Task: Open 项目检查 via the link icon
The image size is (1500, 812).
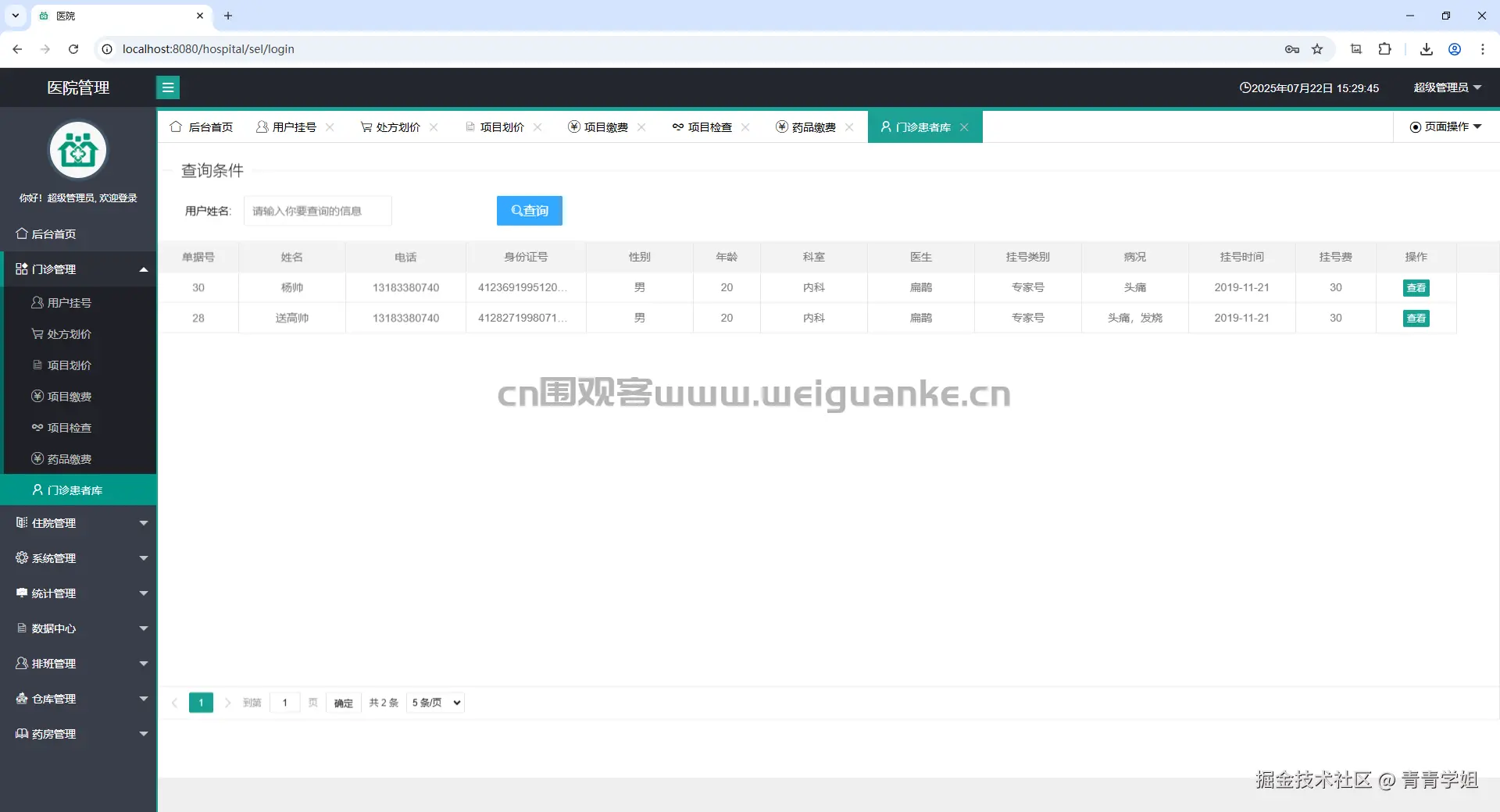Action: [70, 428]
